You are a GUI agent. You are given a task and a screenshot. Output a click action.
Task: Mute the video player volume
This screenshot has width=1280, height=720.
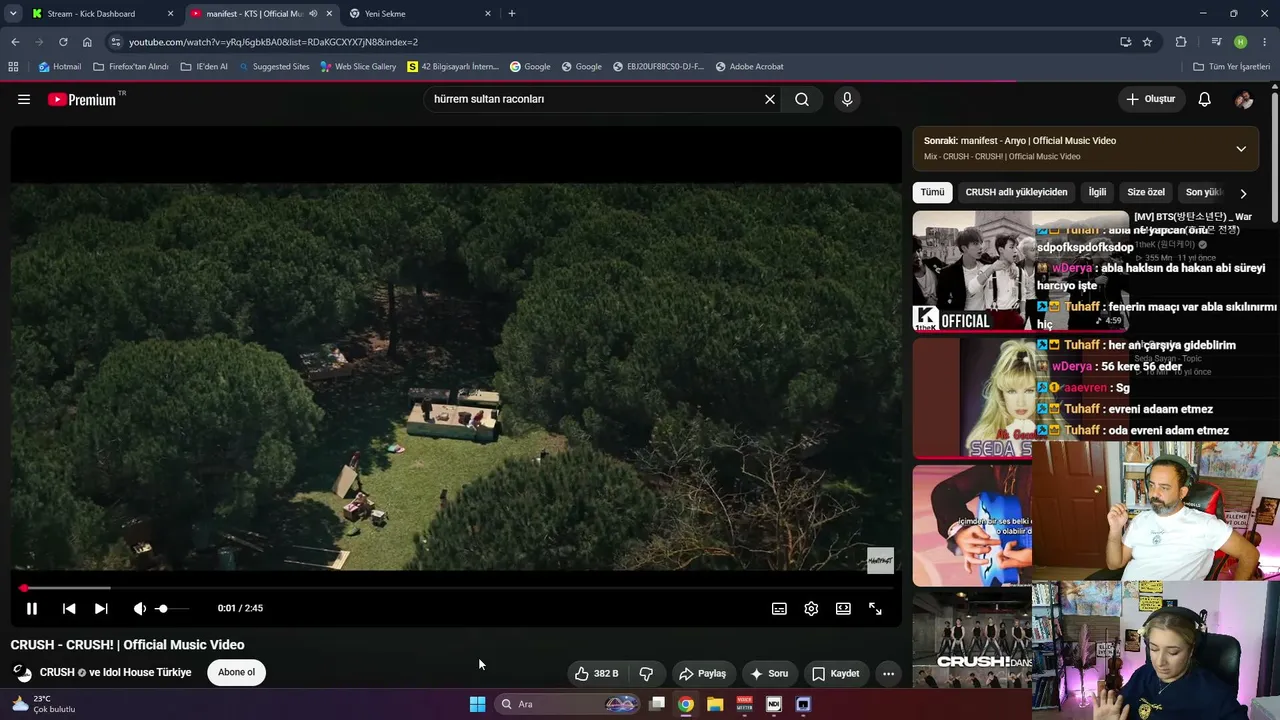click(x=139, y=608)
